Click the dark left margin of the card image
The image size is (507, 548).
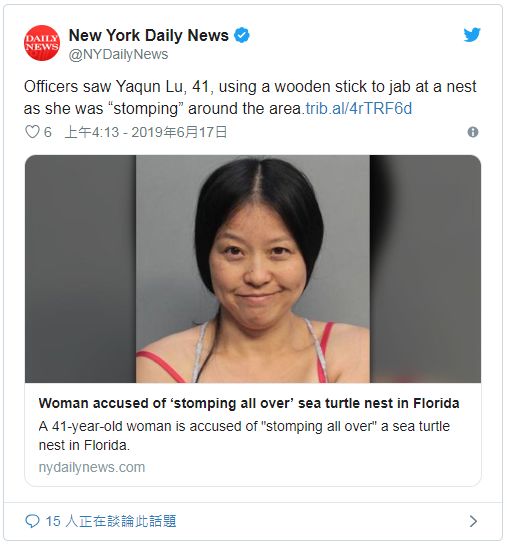point(80,269)
